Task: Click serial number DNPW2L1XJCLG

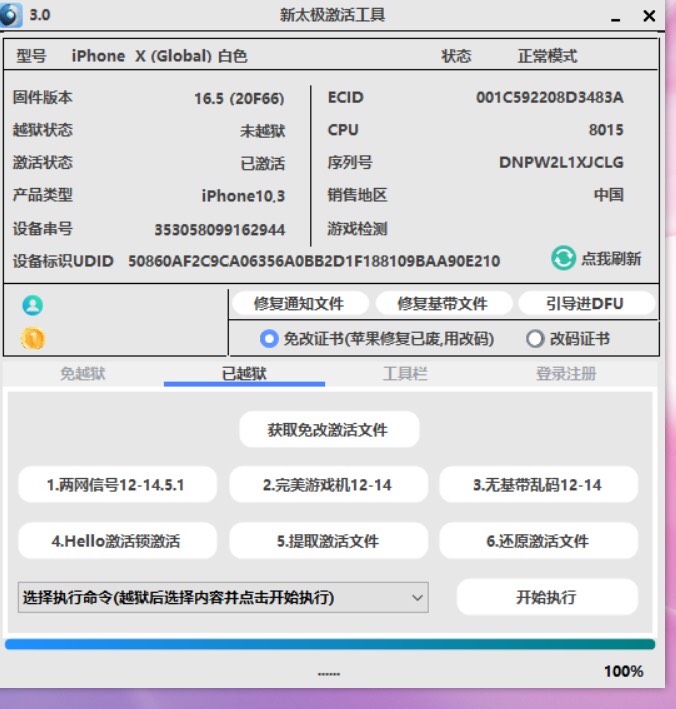Action: pyautogui.click(x=561, y=162)
